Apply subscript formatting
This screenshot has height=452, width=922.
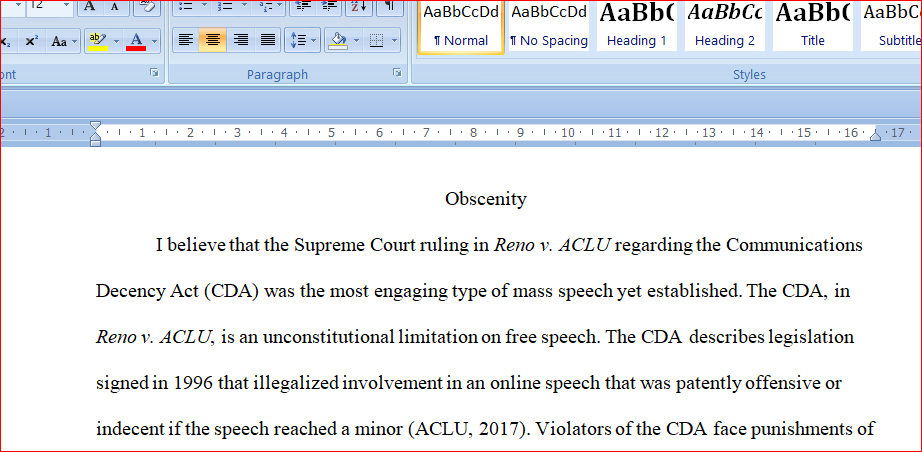click(8, 41)
